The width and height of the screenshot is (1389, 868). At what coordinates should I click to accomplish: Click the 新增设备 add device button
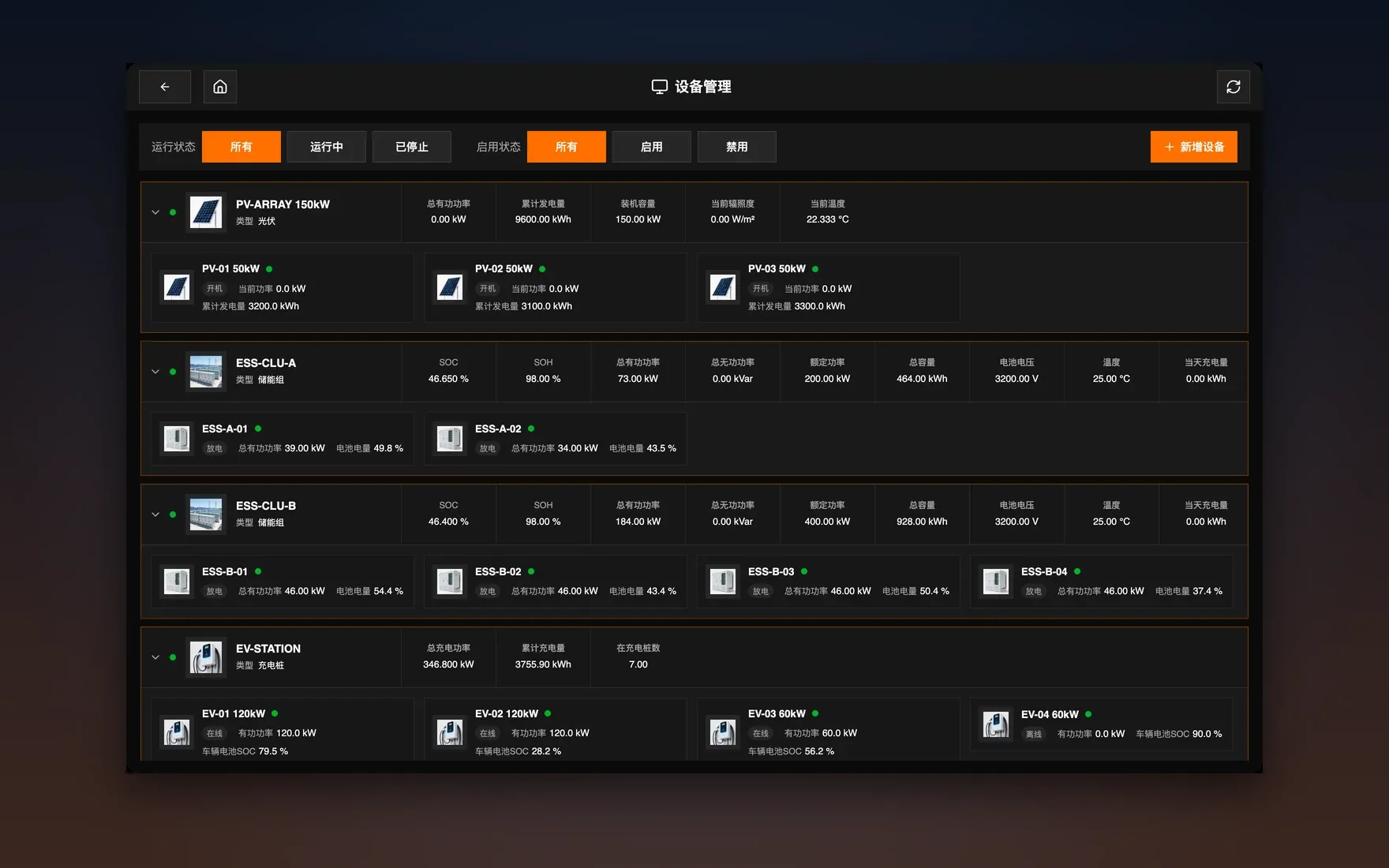(1194, 147)
